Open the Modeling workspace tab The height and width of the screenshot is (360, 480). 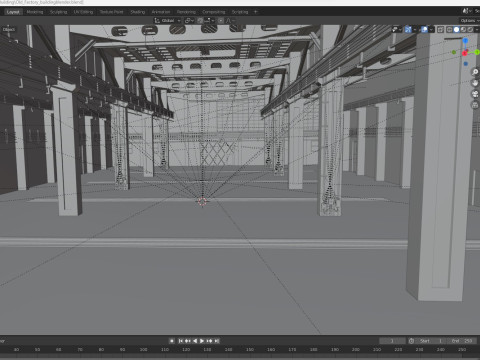35,12
